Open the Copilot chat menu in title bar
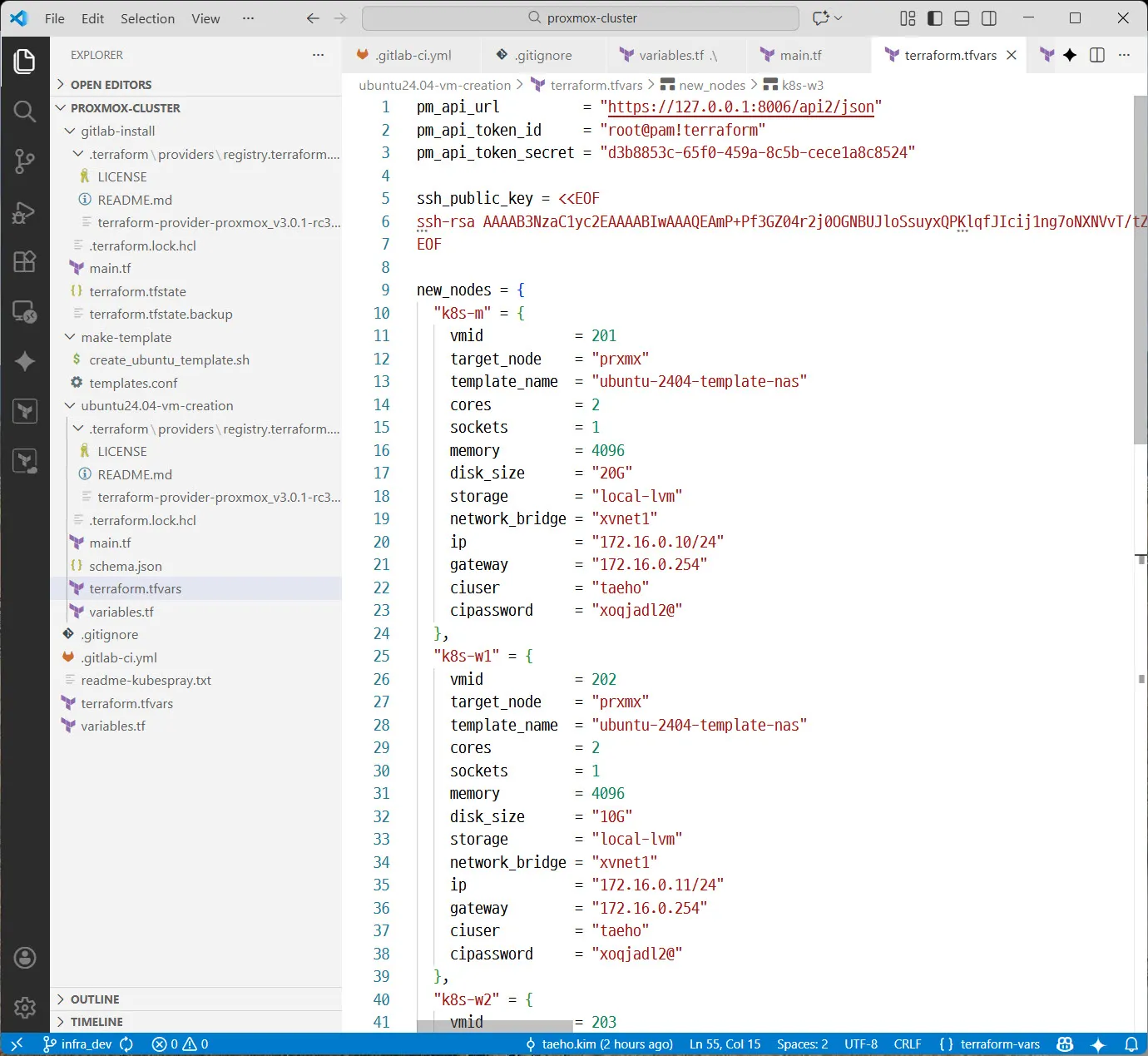Viewport: 1148px width, 1056px height. click(x=827, y=18)
